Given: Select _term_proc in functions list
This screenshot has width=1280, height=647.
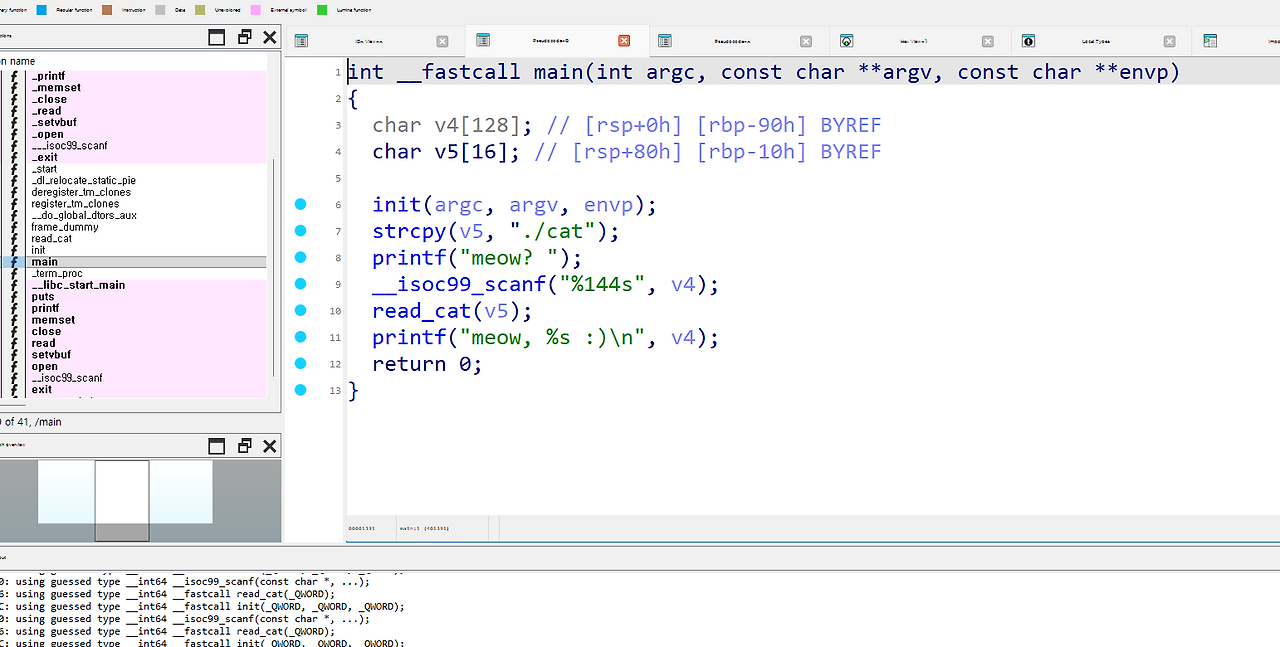Looking at the screenshot, I should coord(57,273).
